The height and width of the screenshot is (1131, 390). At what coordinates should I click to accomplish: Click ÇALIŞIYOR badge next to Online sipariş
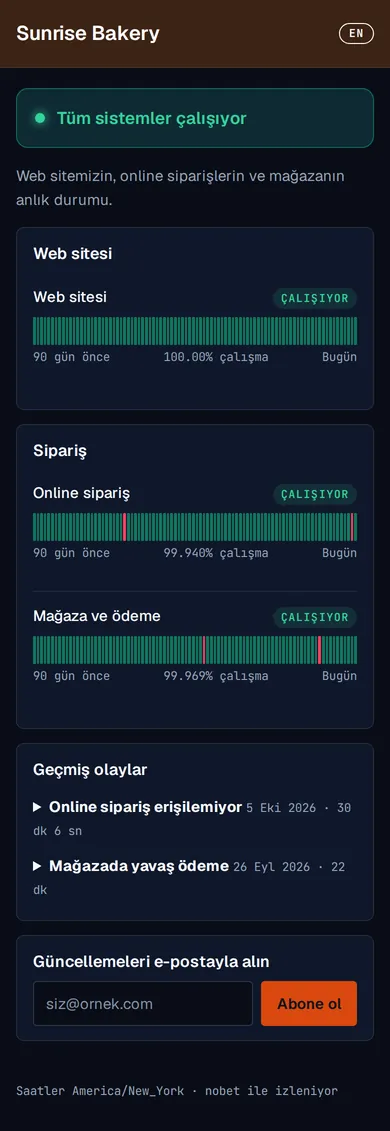[x=314, y=494]
